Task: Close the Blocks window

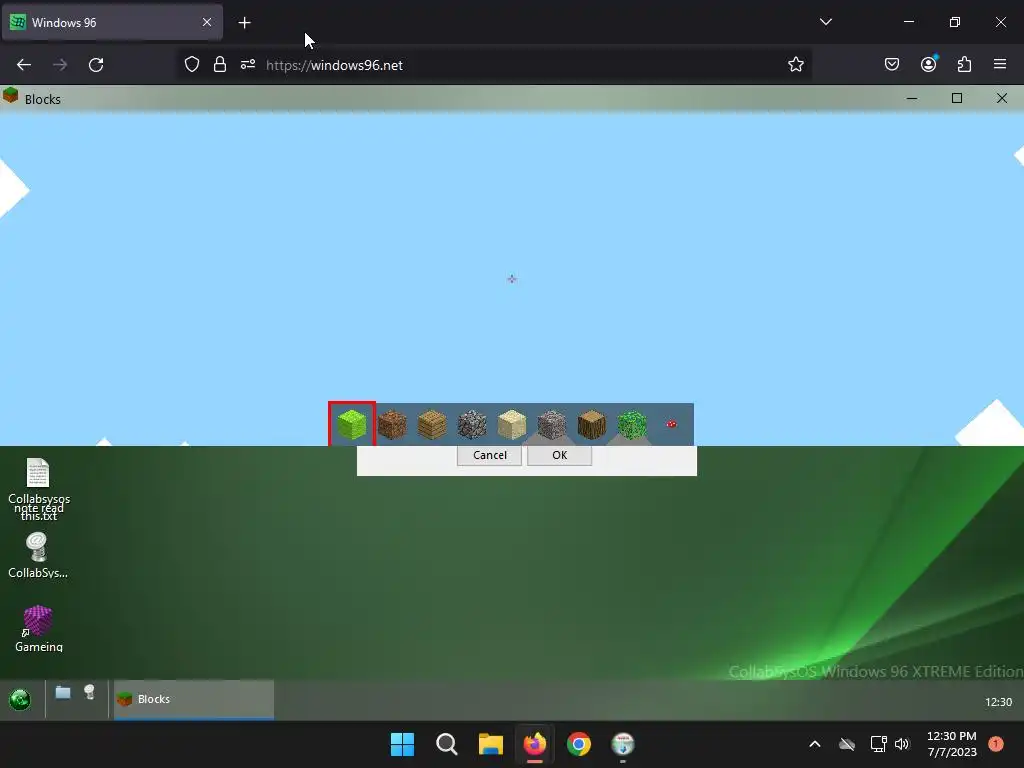Action: pyautogui.click(x=1002, y=98)
